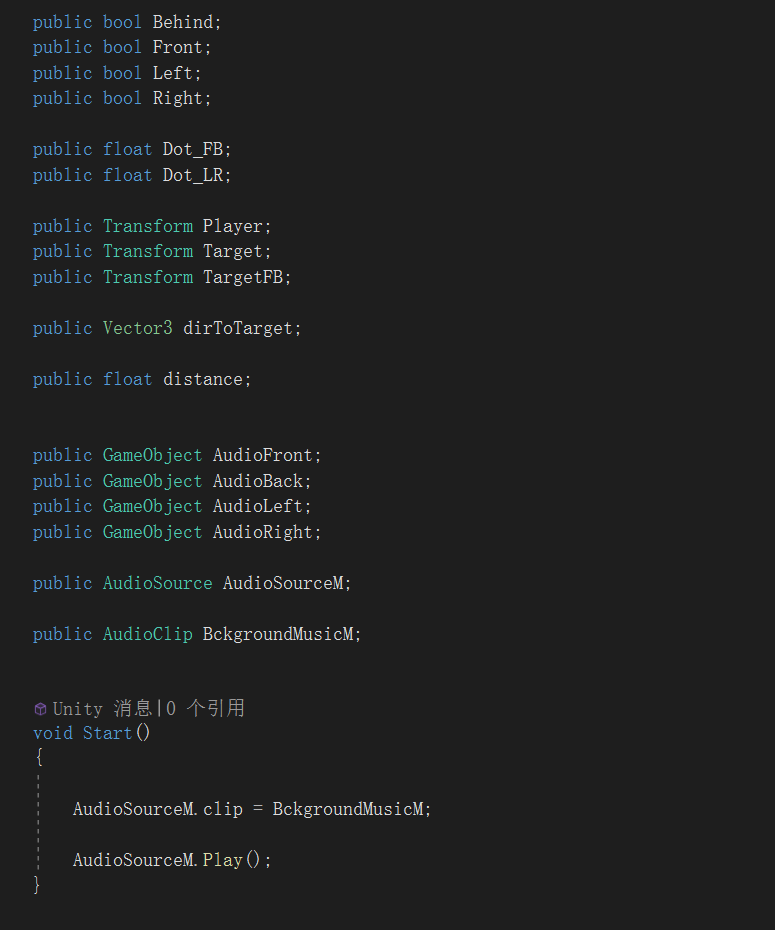Click the Unity message cube icon
Image resolution: width=775 pixels, height=930 pixels.
click(x=40, y=709)
